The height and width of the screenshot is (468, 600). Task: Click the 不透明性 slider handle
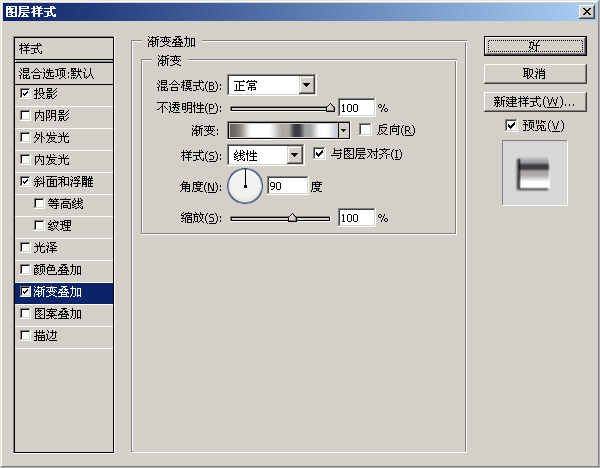(330, 108)
